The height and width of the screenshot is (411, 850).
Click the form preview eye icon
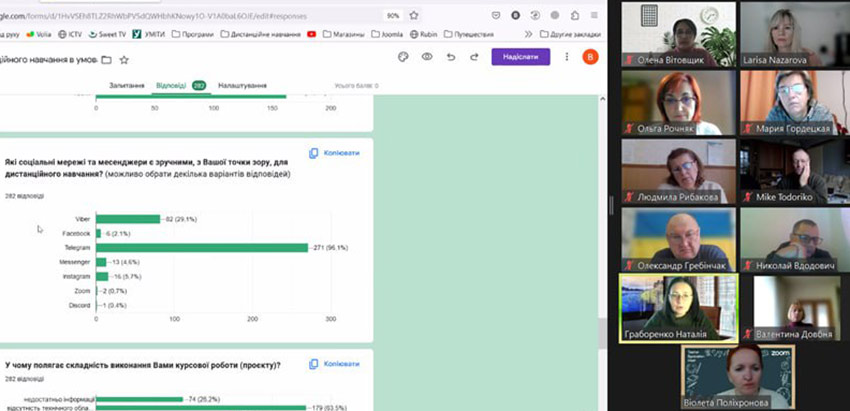click(x=427, y=57)
